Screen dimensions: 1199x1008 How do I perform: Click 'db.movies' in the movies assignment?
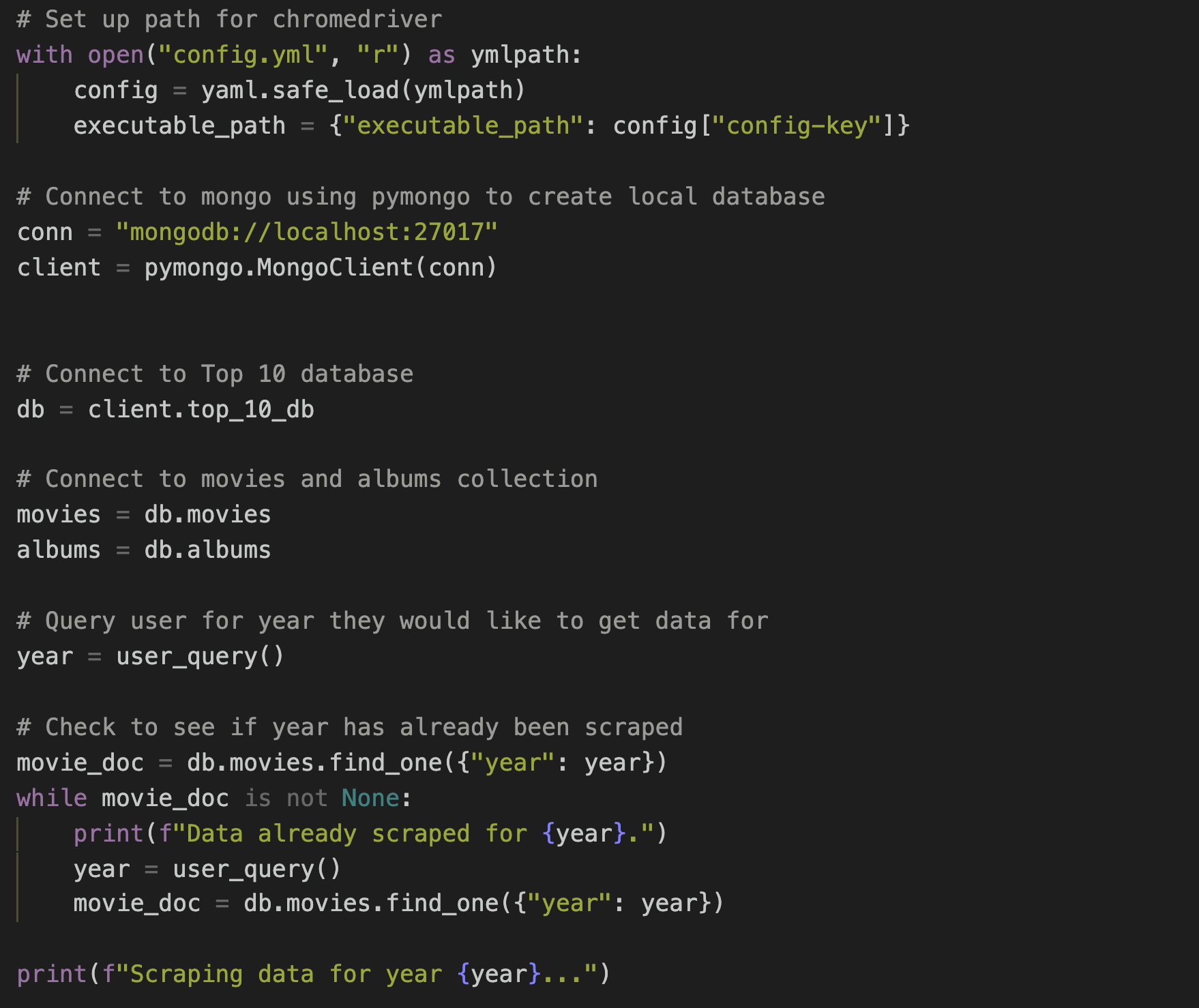pyautogui.click(x=208, y=514)
